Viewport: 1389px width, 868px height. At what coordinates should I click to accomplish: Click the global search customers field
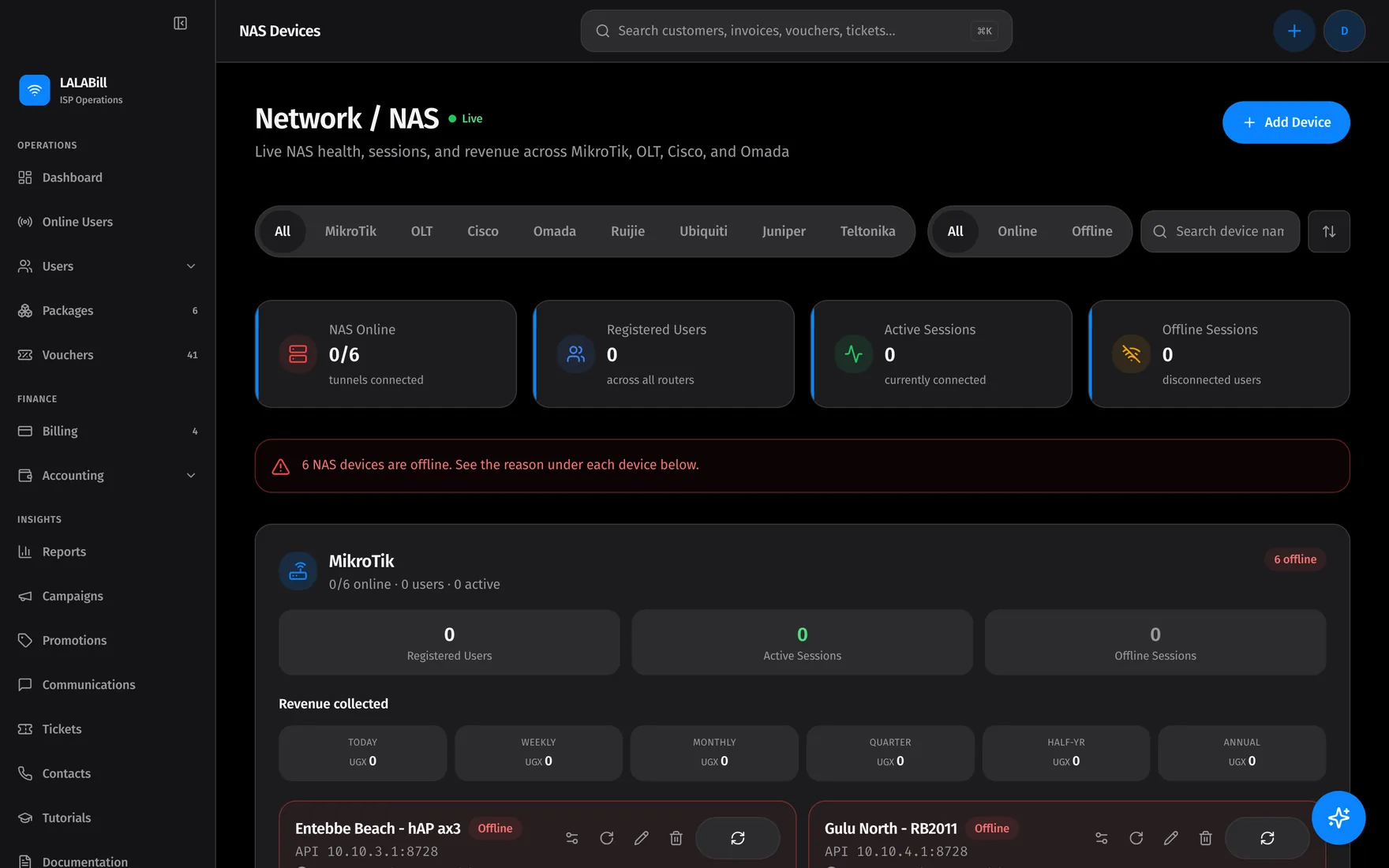pyautogui.click(x=796, y=31)
